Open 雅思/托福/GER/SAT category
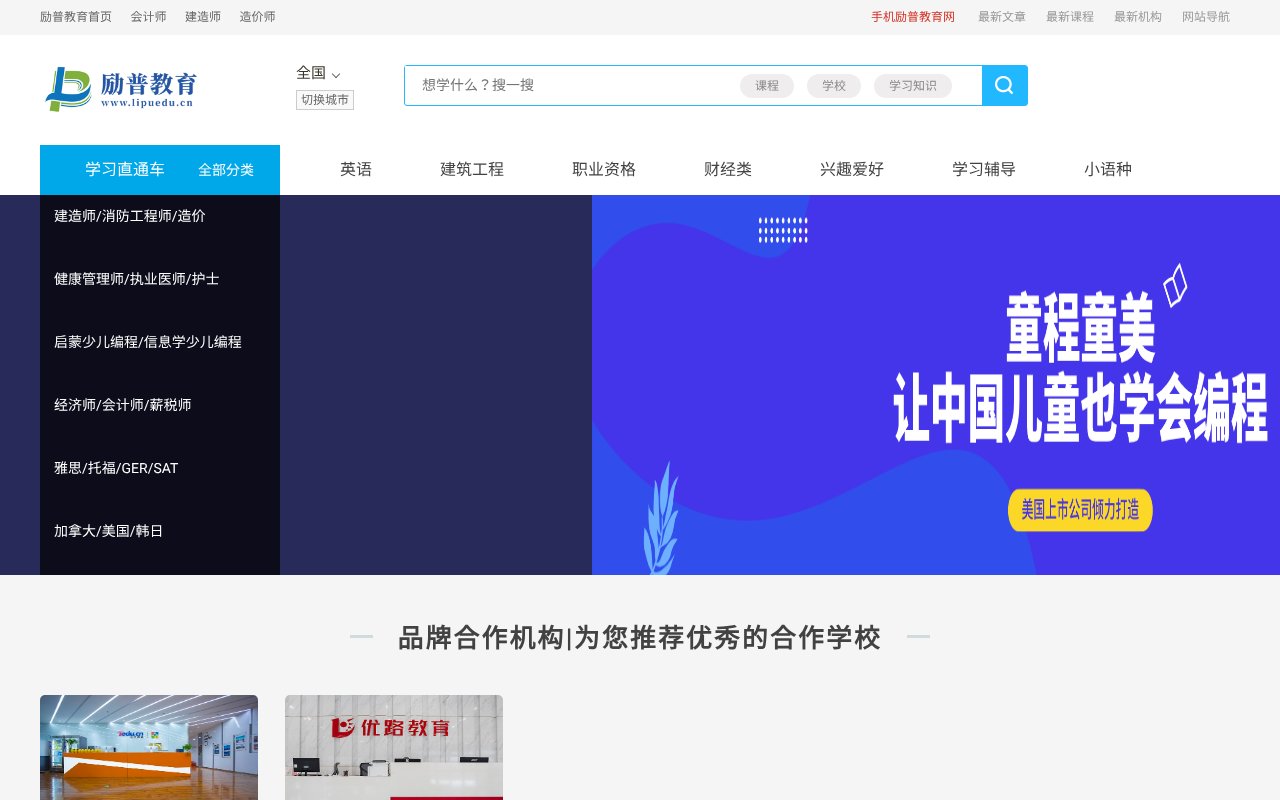 click(x=116, y=468)
